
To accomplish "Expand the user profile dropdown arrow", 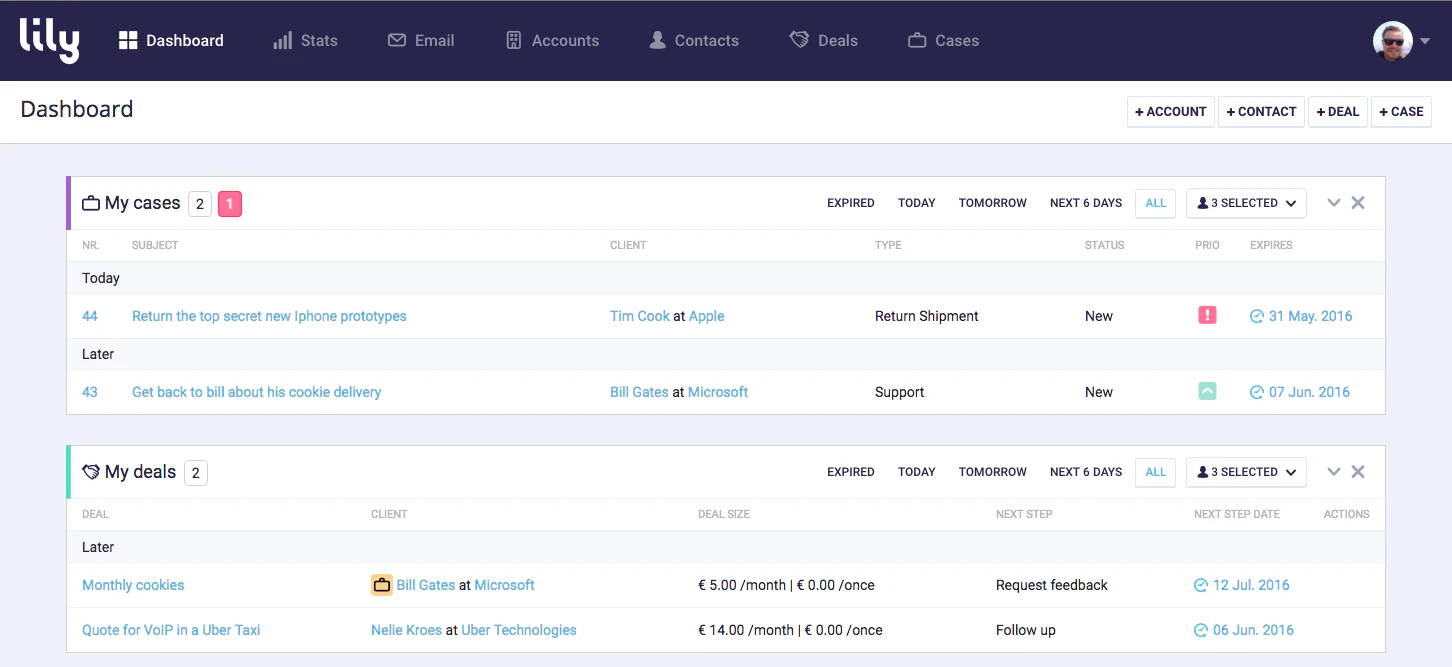I will point(1425,42).
